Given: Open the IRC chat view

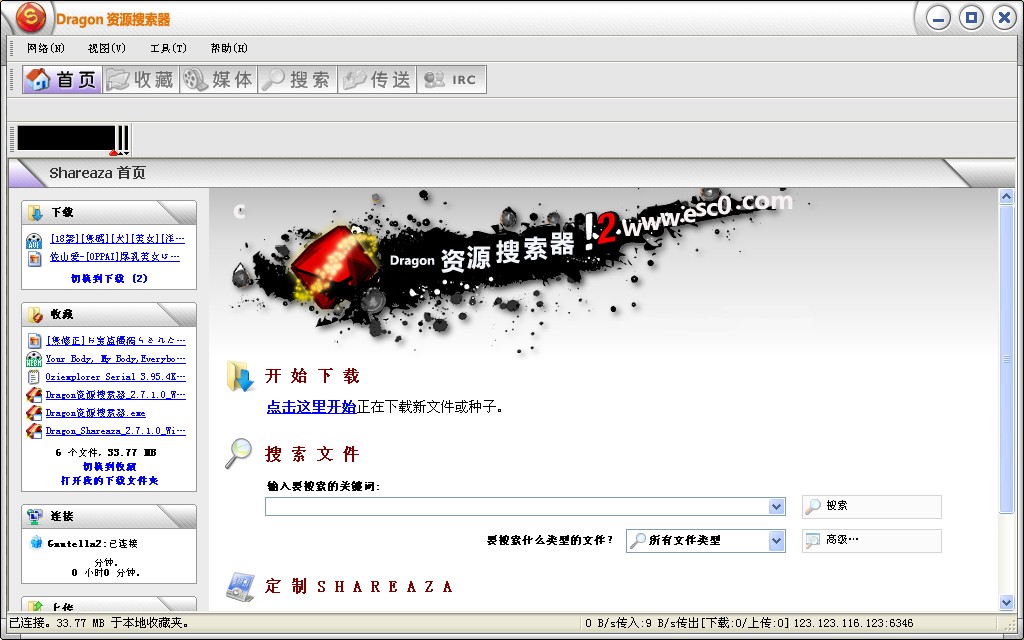Looking at the screenshot, I should pyautogui.click(x=452, y=80).
